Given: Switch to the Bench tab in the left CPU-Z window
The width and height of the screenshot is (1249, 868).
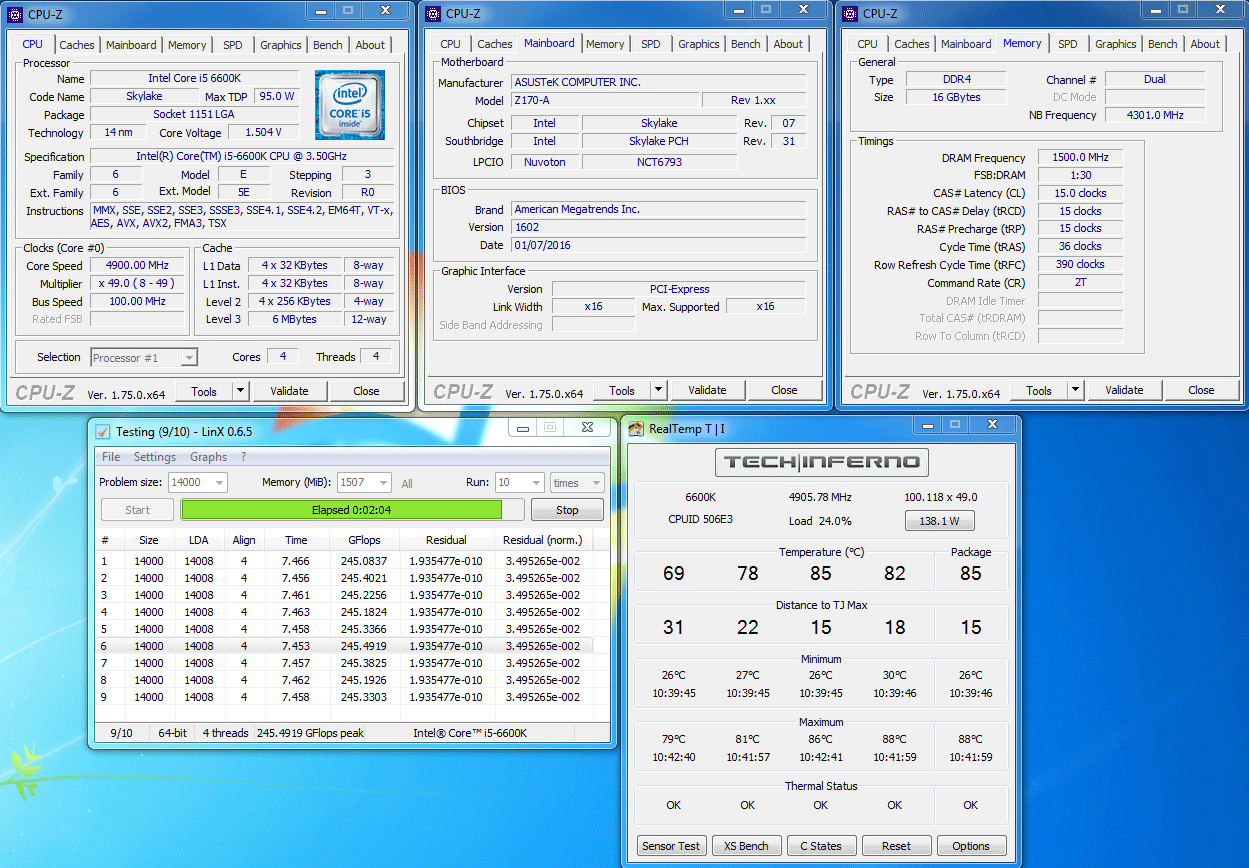Looking at the screenshot, I should pos(328,45).
